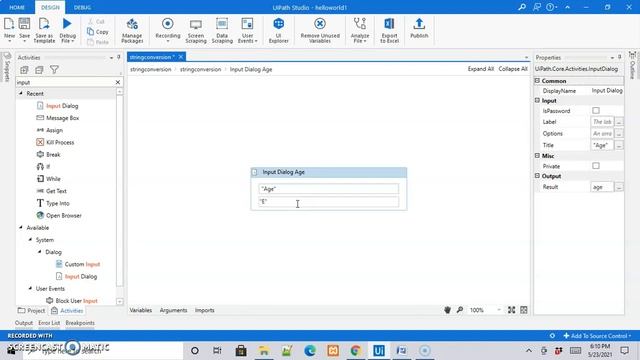Screen dimensions: 640x360
Task: Click Fit to Screen icon
Action: [511, 310]
